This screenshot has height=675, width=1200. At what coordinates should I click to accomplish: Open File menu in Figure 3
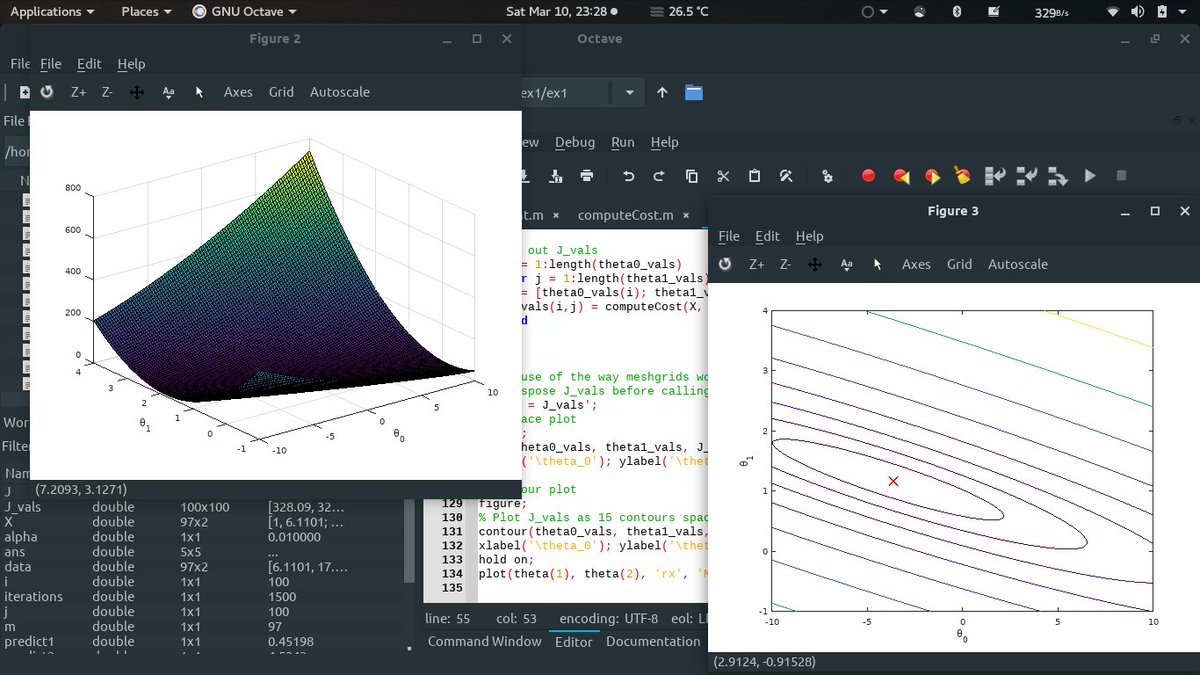coord(729,236)
